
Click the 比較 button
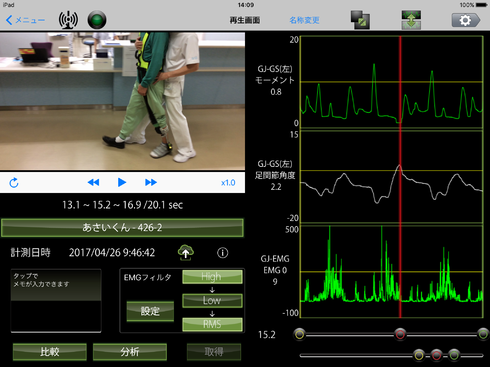[x=50, y=352]
